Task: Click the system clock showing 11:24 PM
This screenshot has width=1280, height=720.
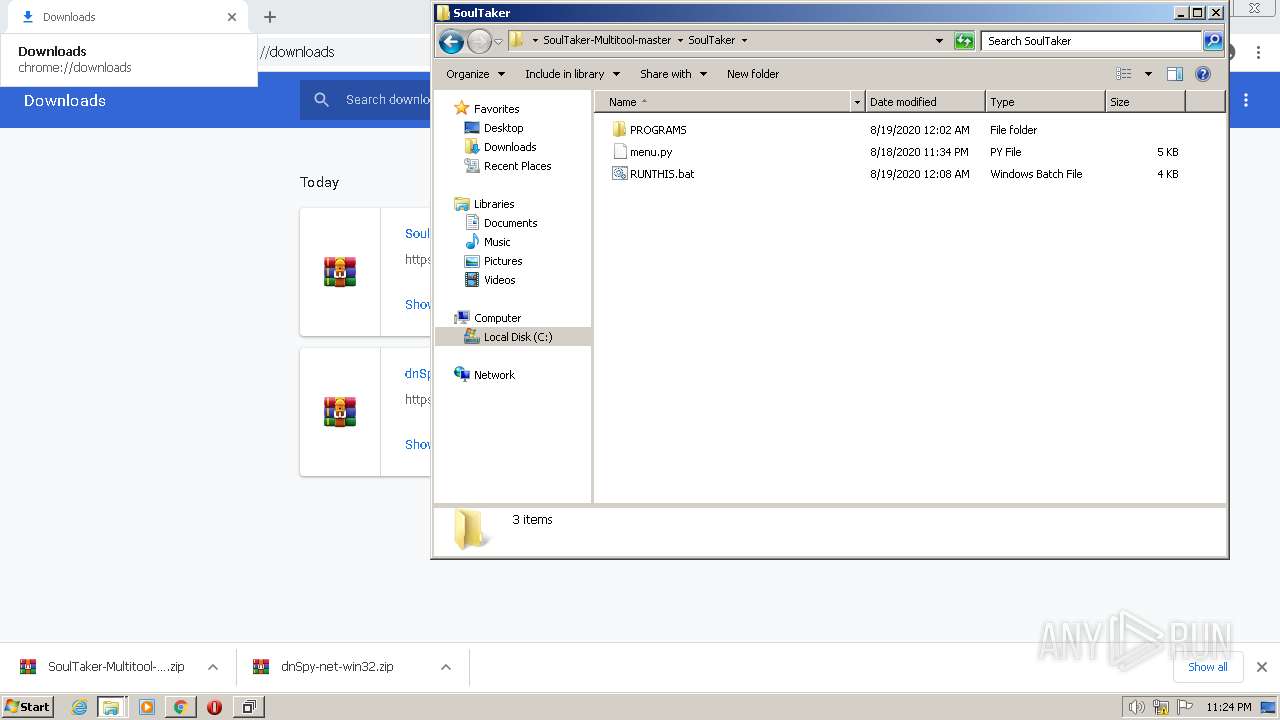Action: pos(1228,707)
